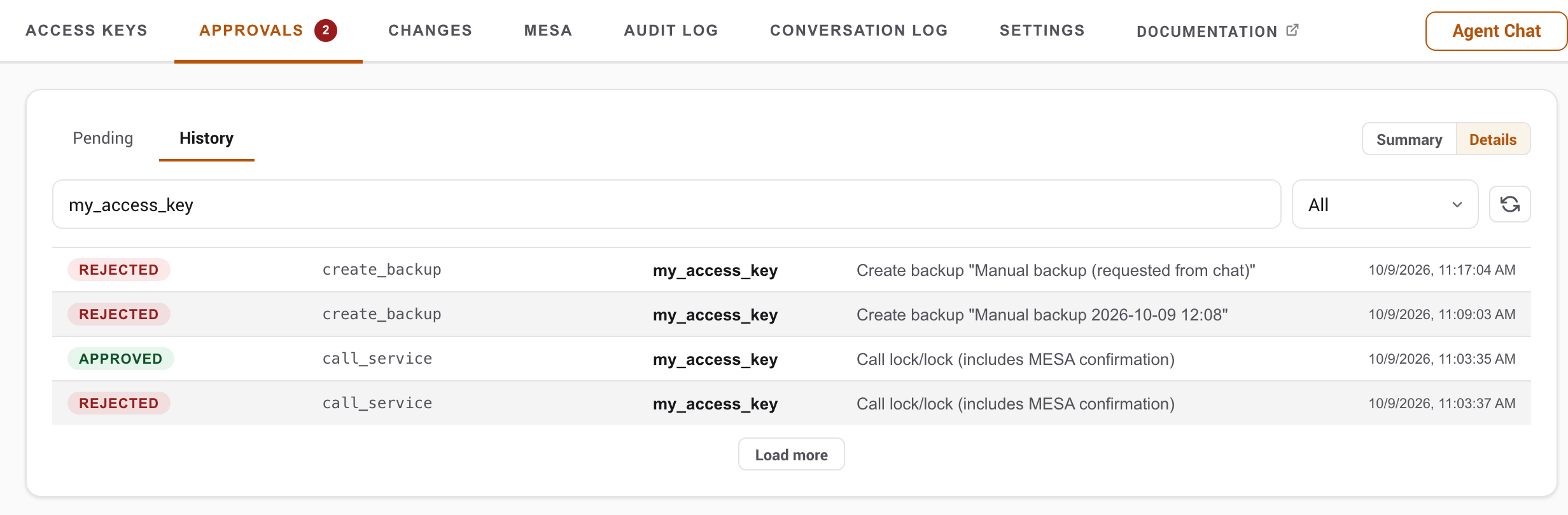
Task: Click "Manual backup (requested from chat)" description
Action: point(1056,270)
